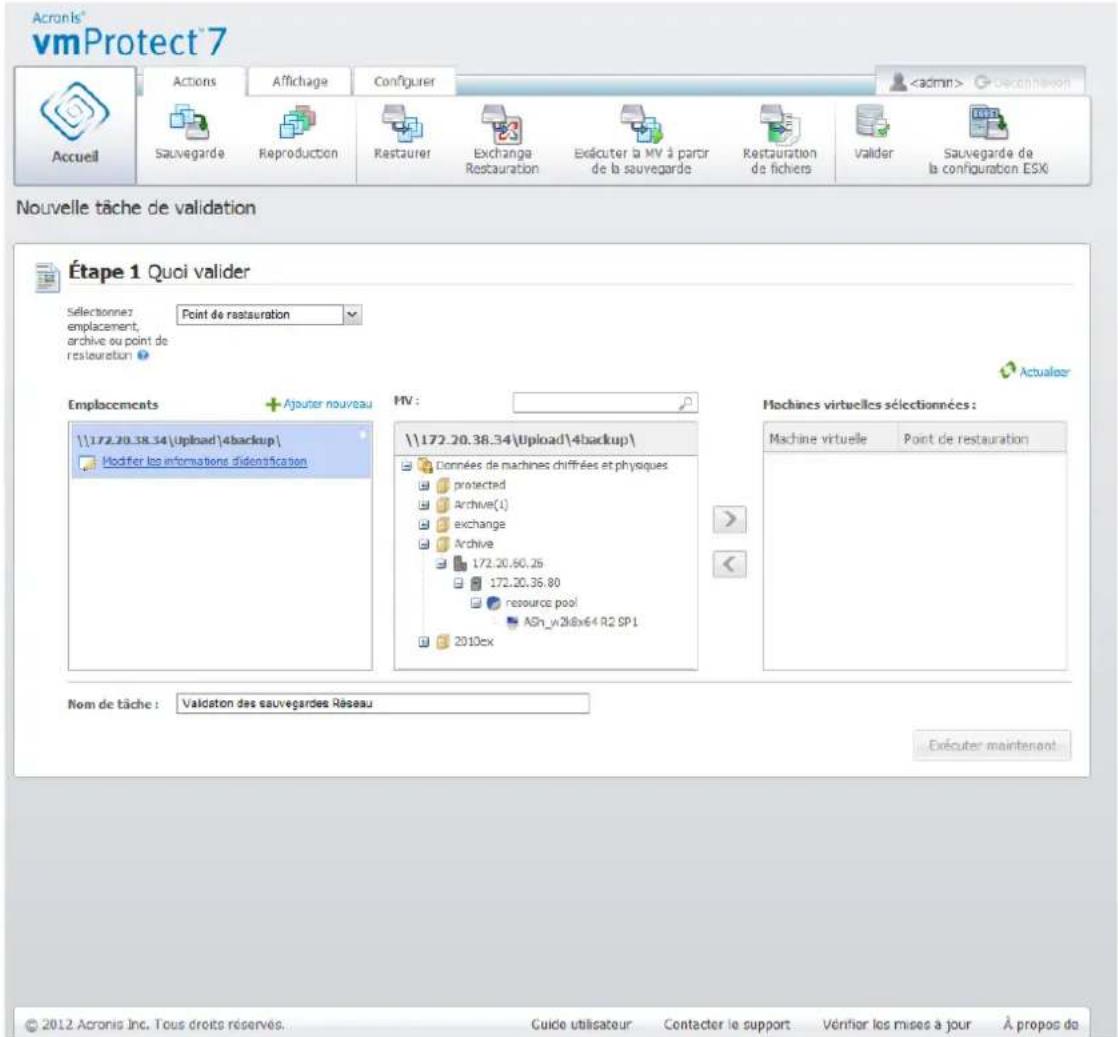This screenshot has height=1037, width=1118.
Task: Click the help icon beside restauration label
Action: click(143, 355)
